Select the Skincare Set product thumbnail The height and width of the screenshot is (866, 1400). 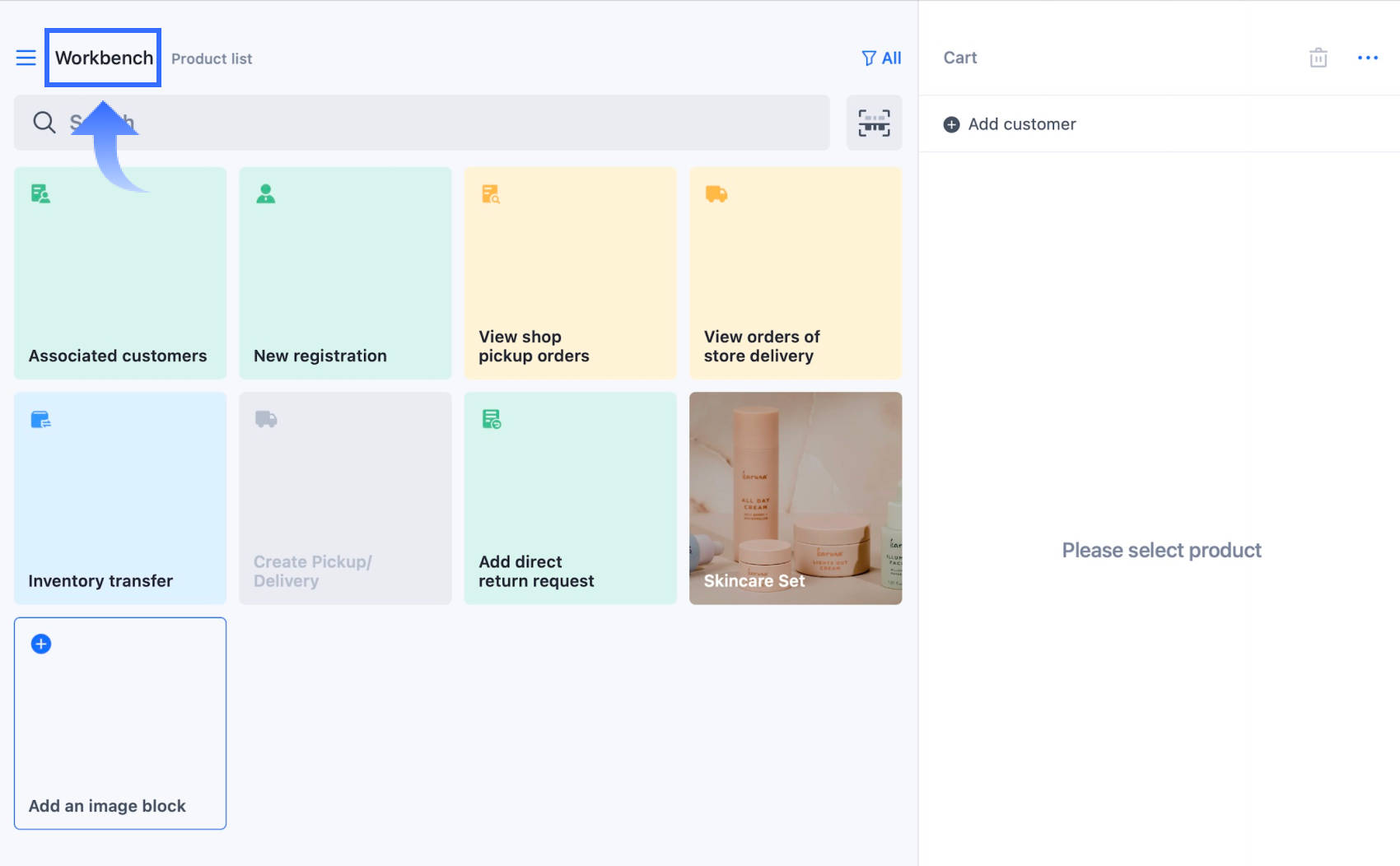(795, 498)
